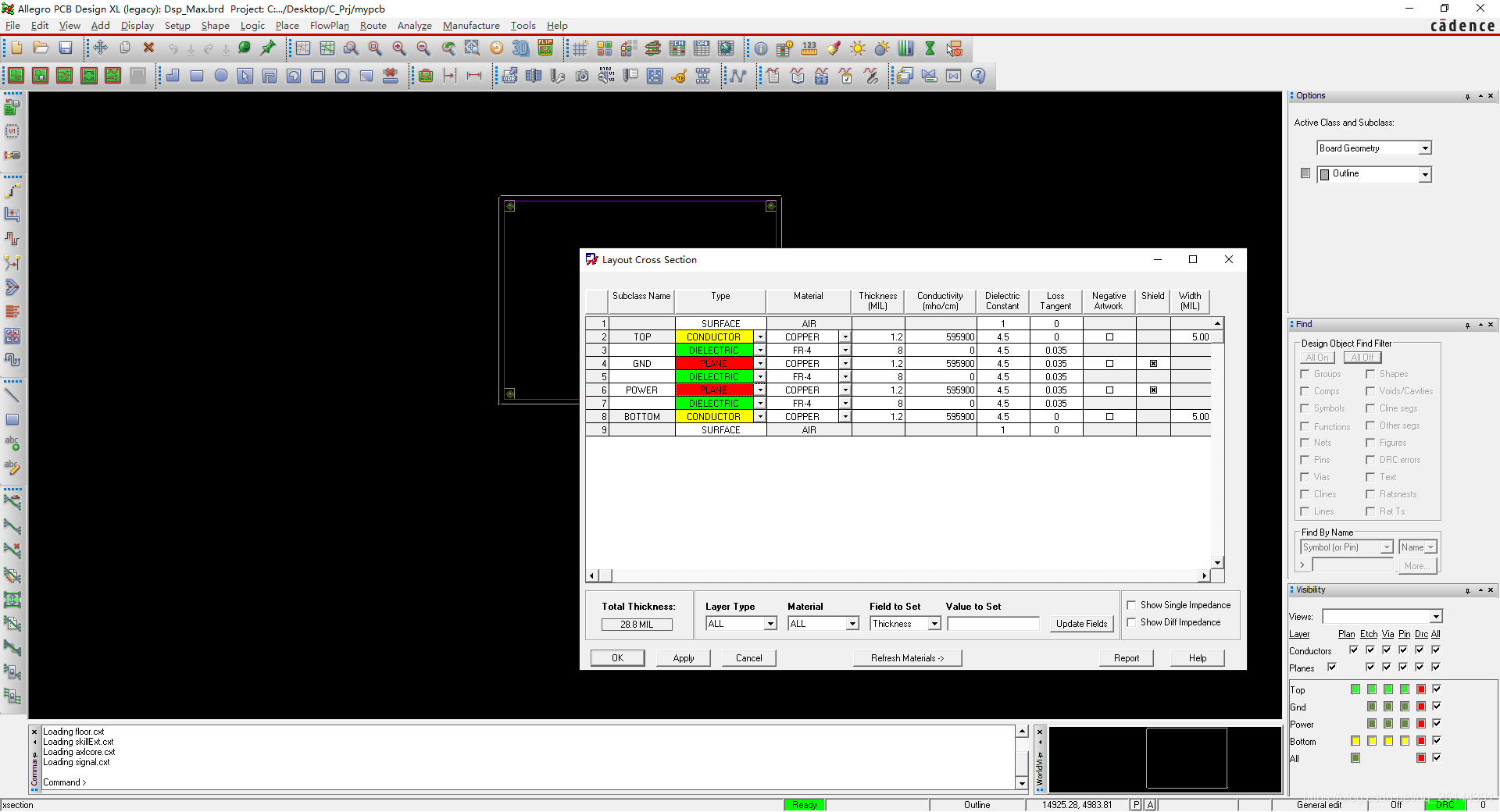Open the Material ALL dropdown

click(852, 623)
